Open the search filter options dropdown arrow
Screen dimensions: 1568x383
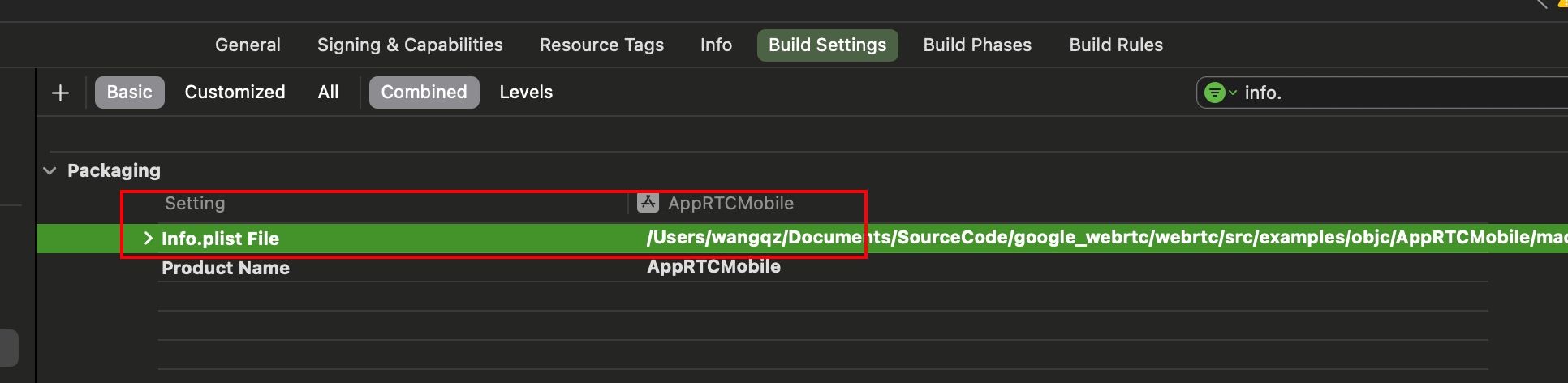point(1233,93)
